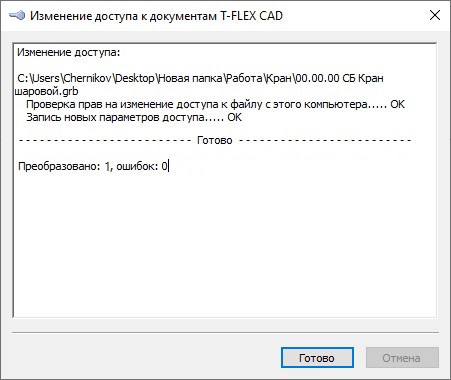This screenshot has height=380, width=451.
Task: Place cursor in 'Преобразовано: 1' result line
Action: [64, 166]
